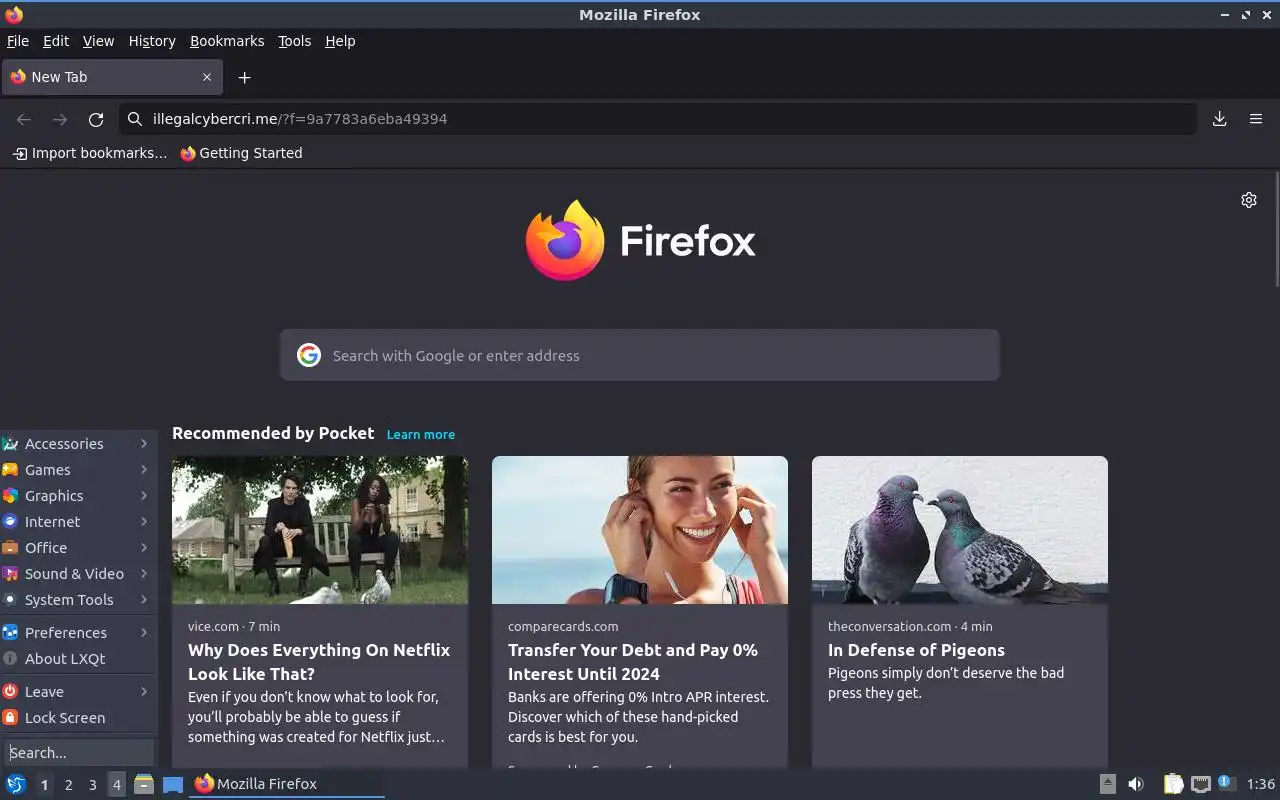Viewport: 1280px width, 800px height.
Task: Click Search with Google input box
Action: pos(640,355)
